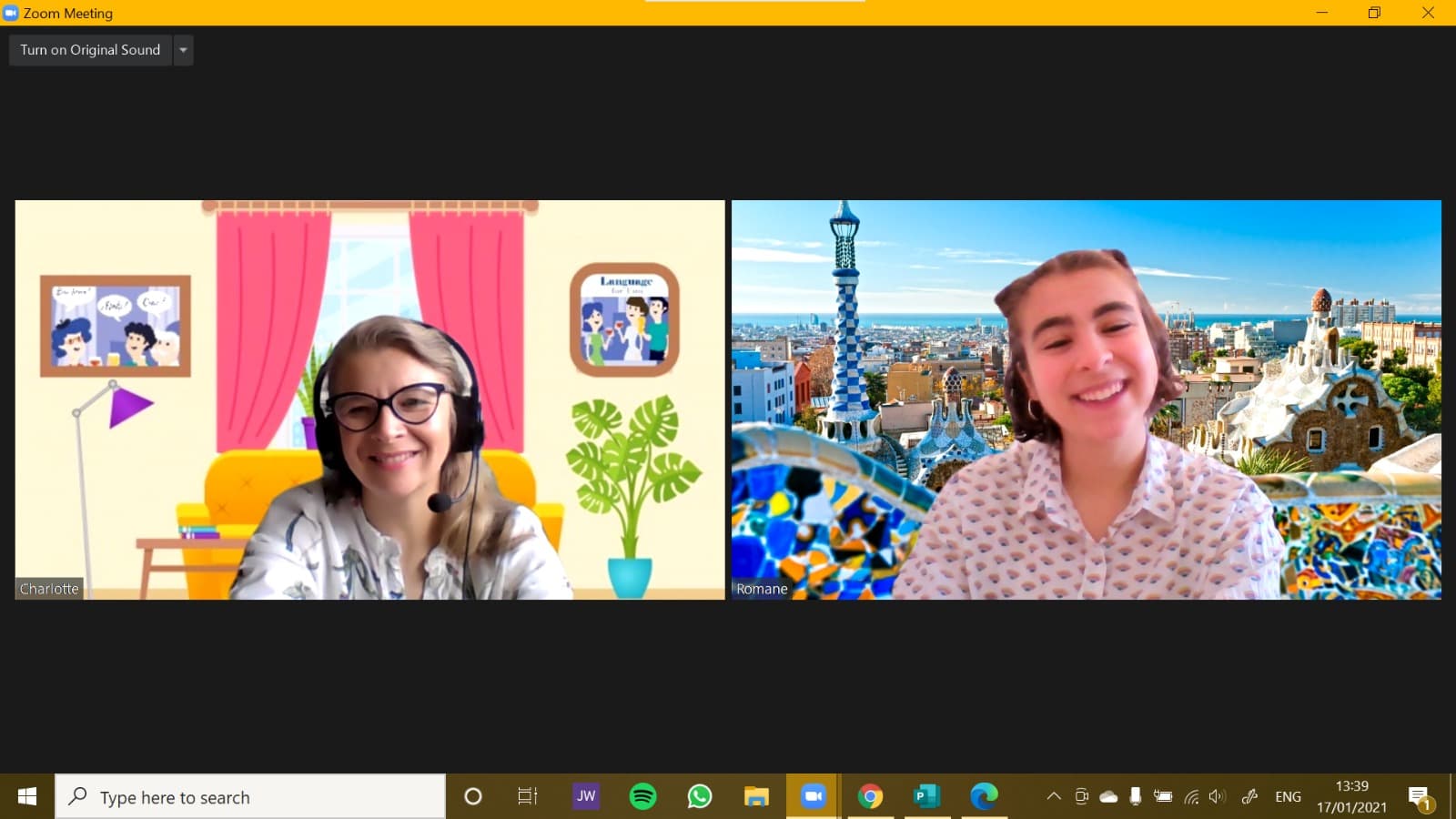Open the Action Center notifications

1420,797
